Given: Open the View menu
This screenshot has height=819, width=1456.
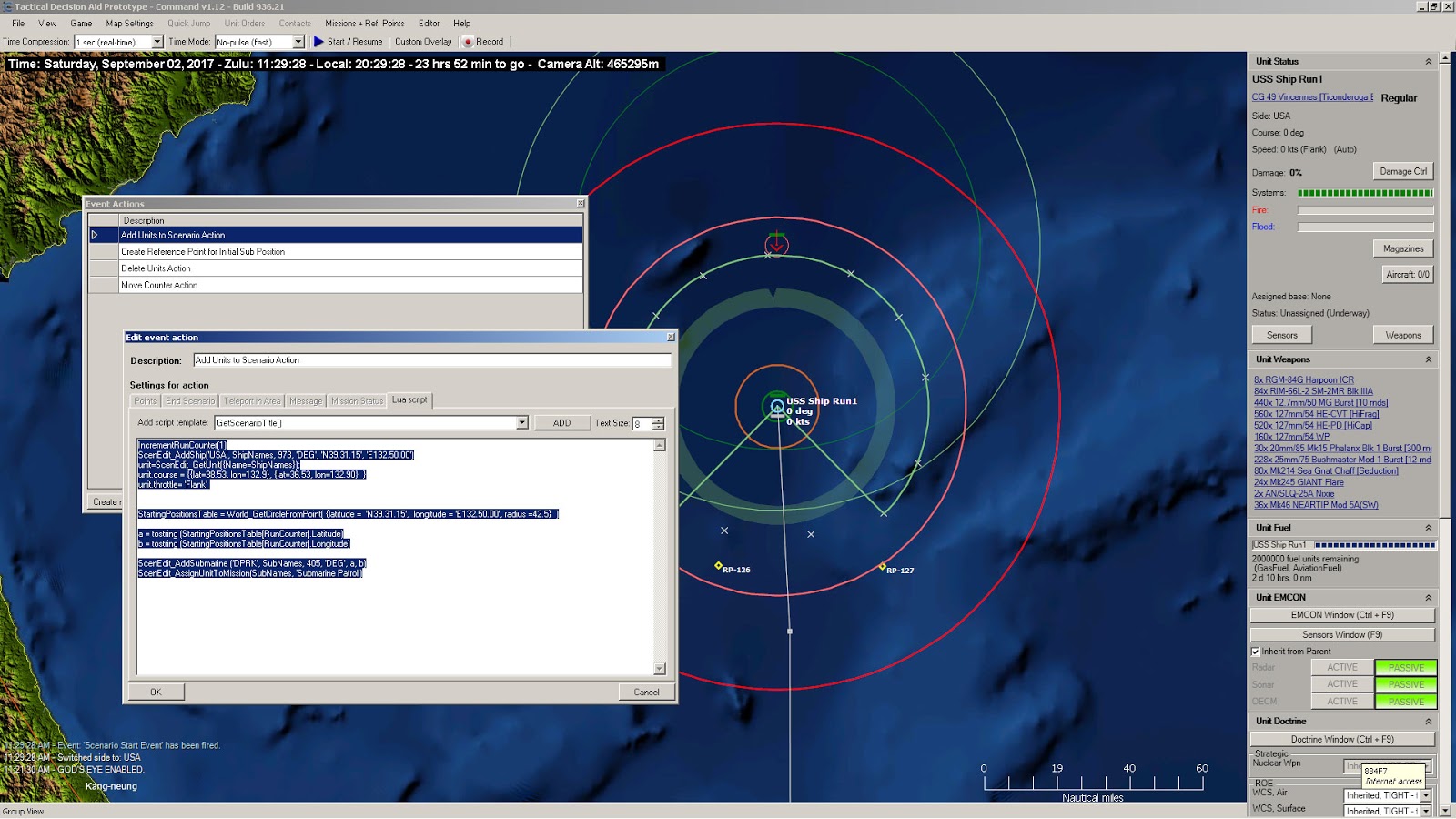Looking at the screenshot, I should coord(47,24).
